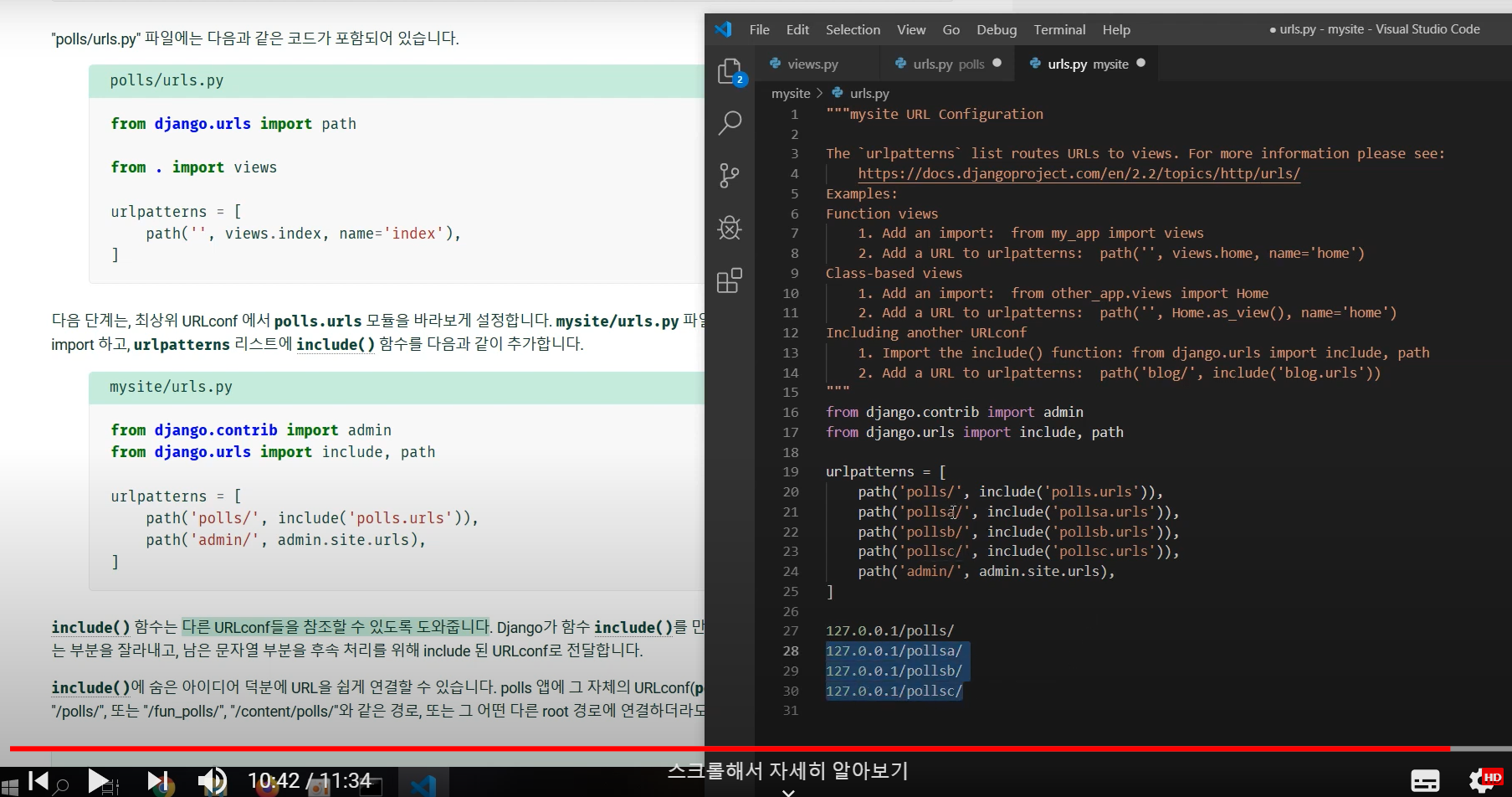Open the docs.djangoproject.com URL link
This screenshot has height=797, width=1512.
(x=1079, y=173)
